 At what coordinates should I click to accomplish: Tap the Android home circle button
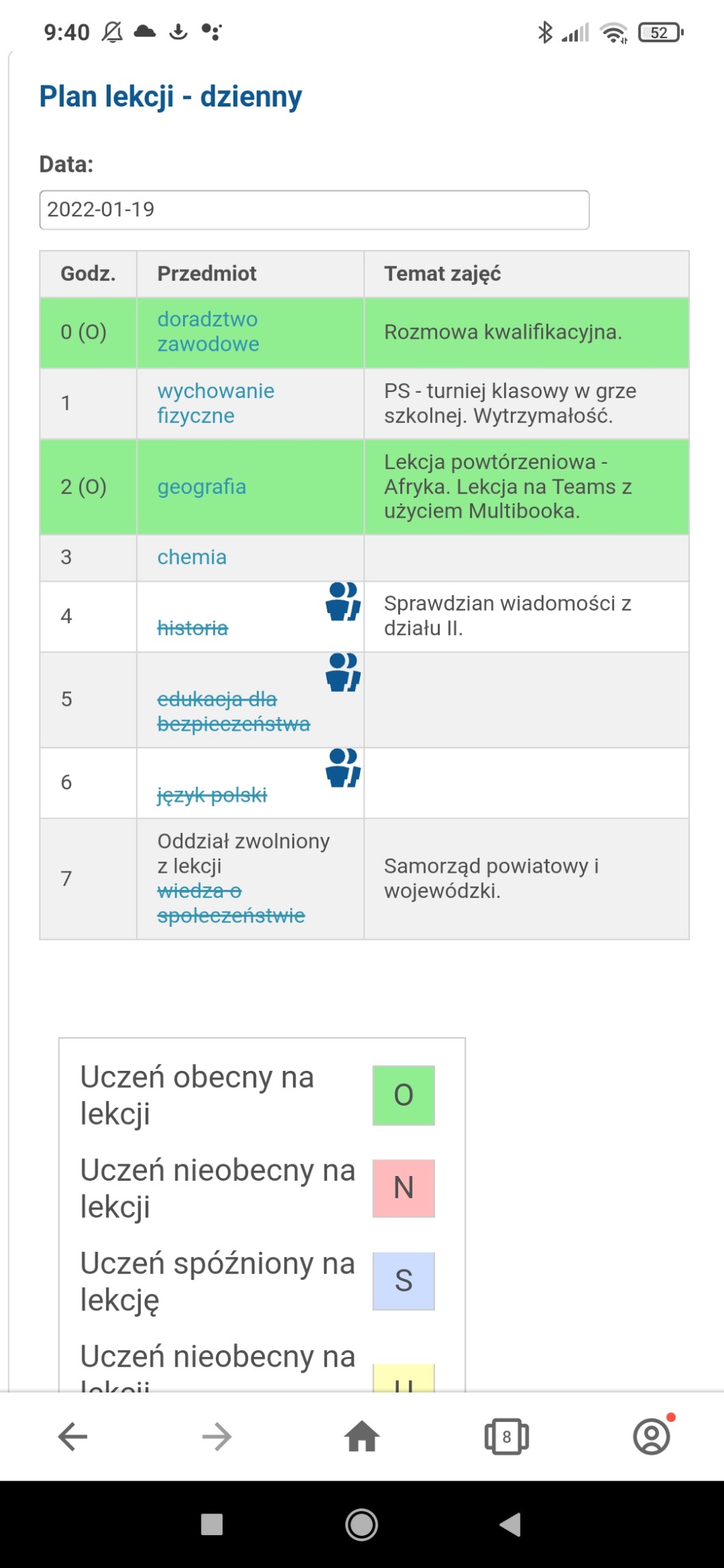click(362, 1524)
